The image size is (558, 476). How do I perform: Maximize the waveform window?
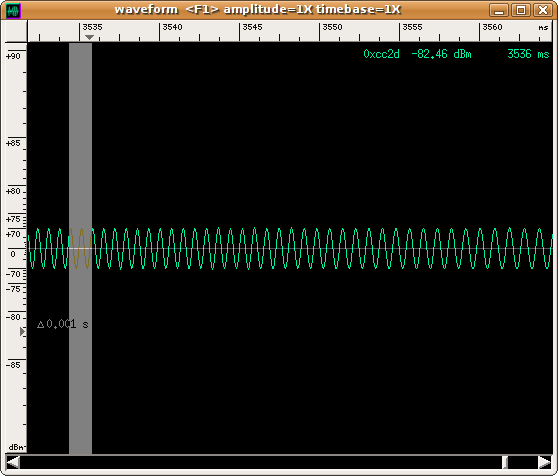[521, 10]
